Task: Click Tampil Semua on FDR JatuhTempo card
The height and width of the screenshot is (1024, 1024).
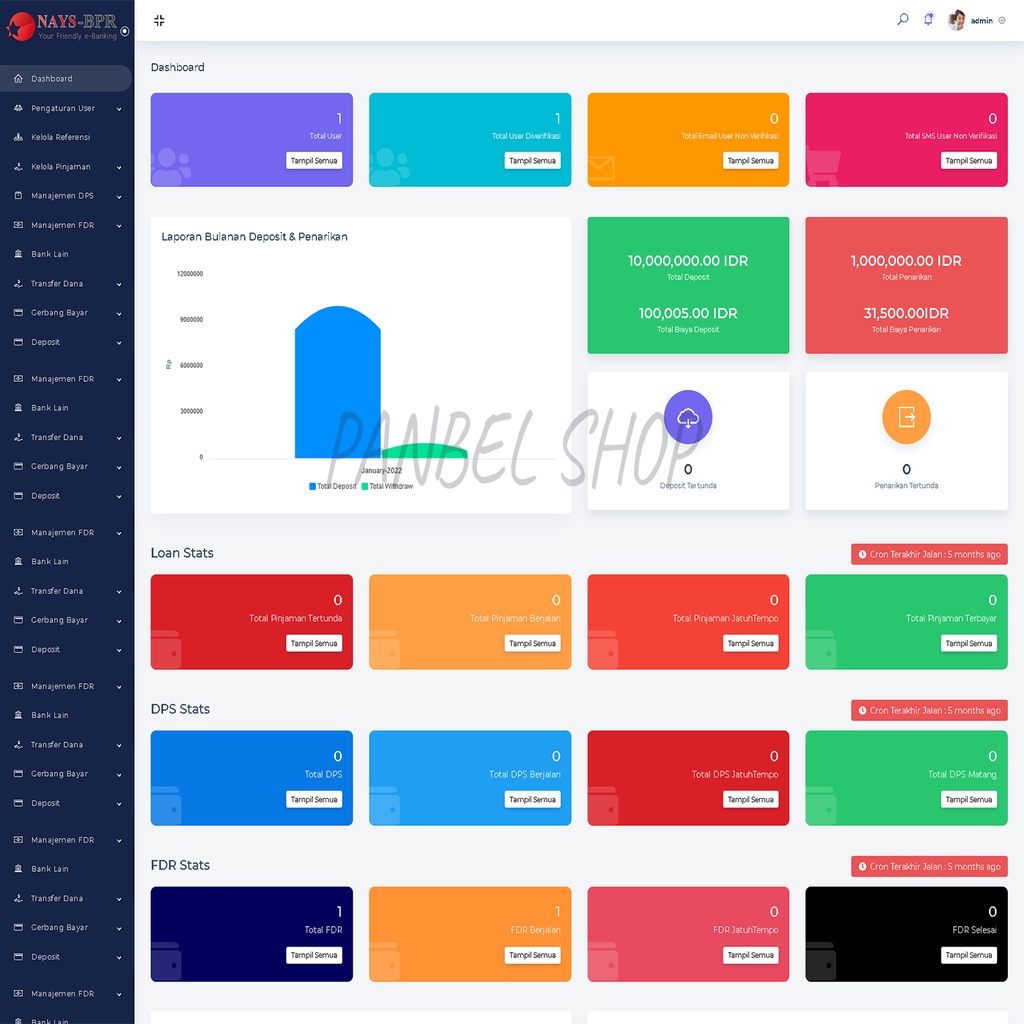Action: coord(750,955)
